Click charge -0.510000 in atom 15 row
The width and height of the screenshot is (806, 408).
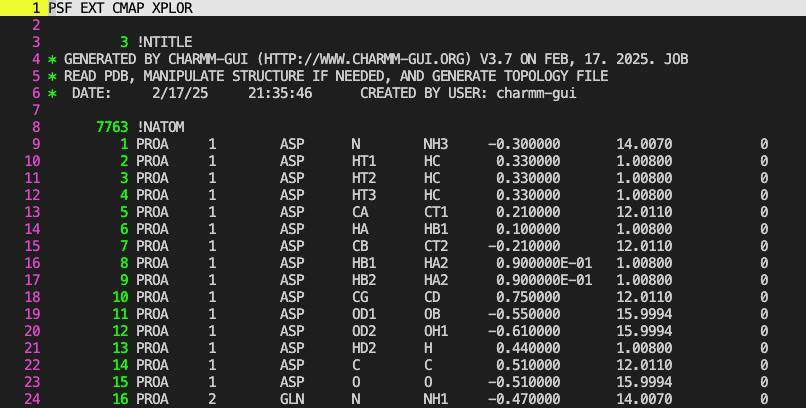524,381
